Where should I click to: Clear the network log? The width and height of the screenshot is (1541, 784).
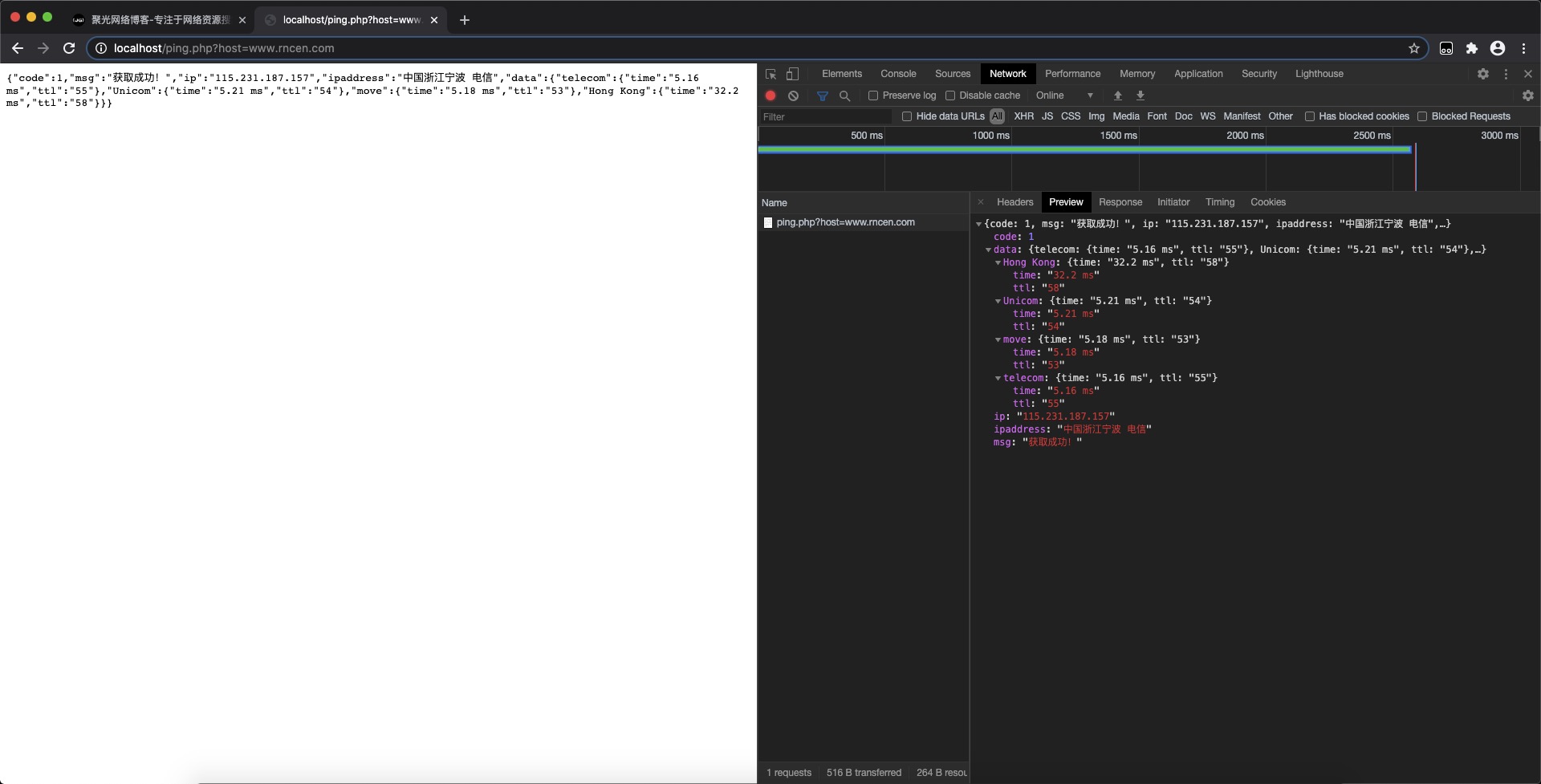(x=793, y=95)
